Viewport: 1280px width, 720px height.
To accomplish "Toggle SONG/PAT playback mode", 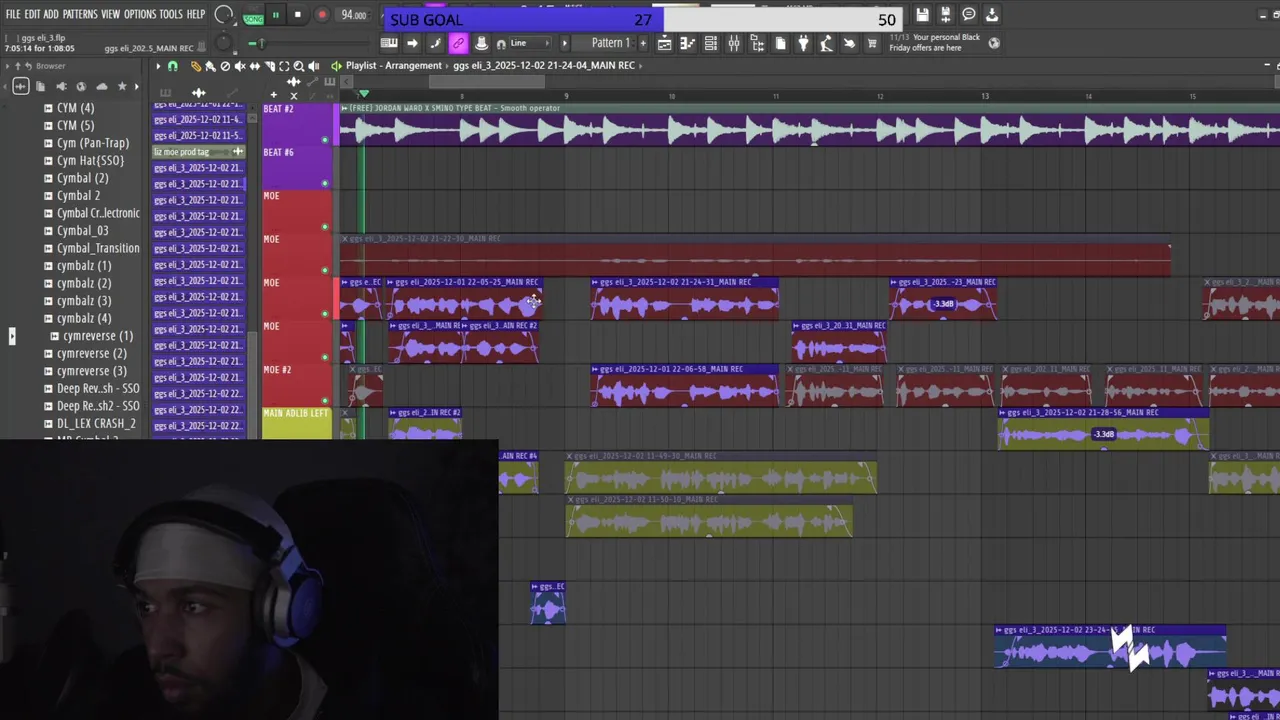I will point(253,16).
